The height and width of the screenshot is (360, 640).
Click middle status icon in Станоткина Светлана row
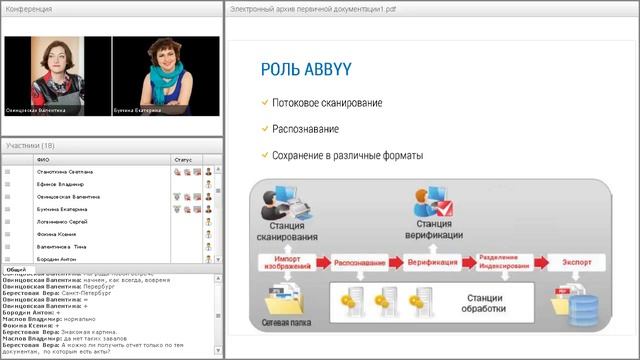(187, 172)
